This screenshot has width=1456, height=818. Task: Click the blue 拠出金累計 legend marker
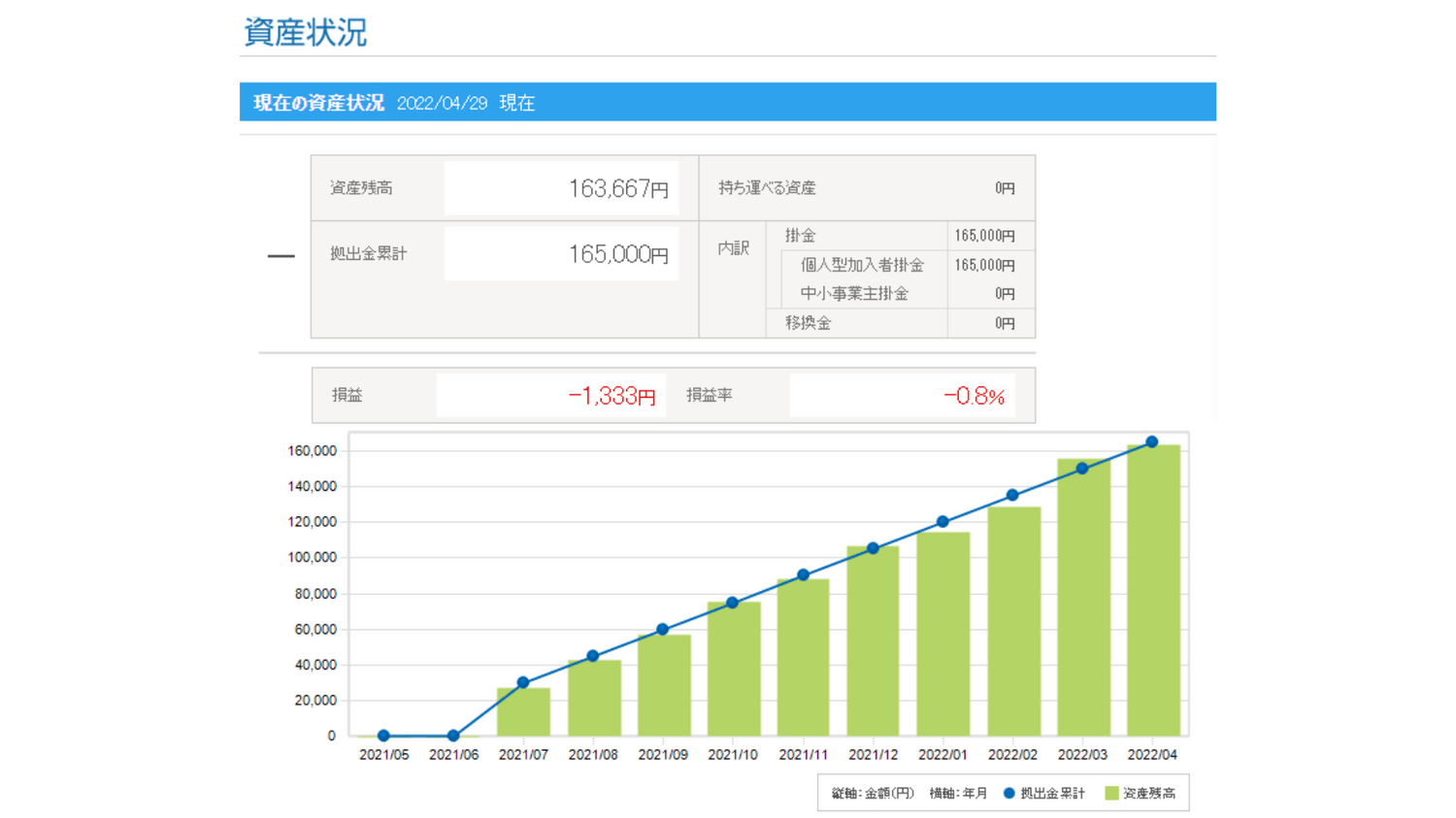point(1009,794)
